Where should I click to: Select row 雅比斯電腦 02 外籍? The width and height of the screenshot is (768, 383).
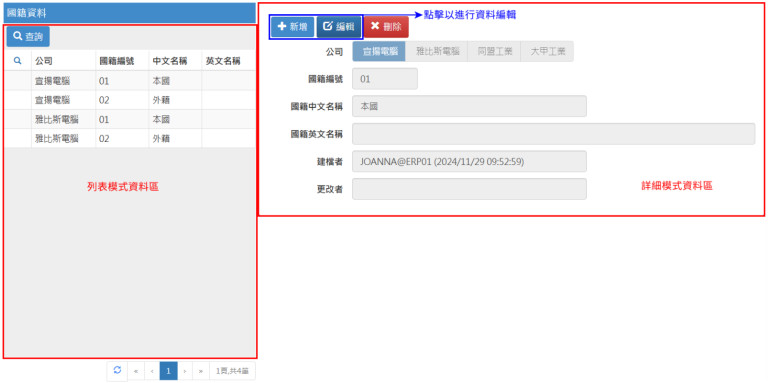[130, 139]
